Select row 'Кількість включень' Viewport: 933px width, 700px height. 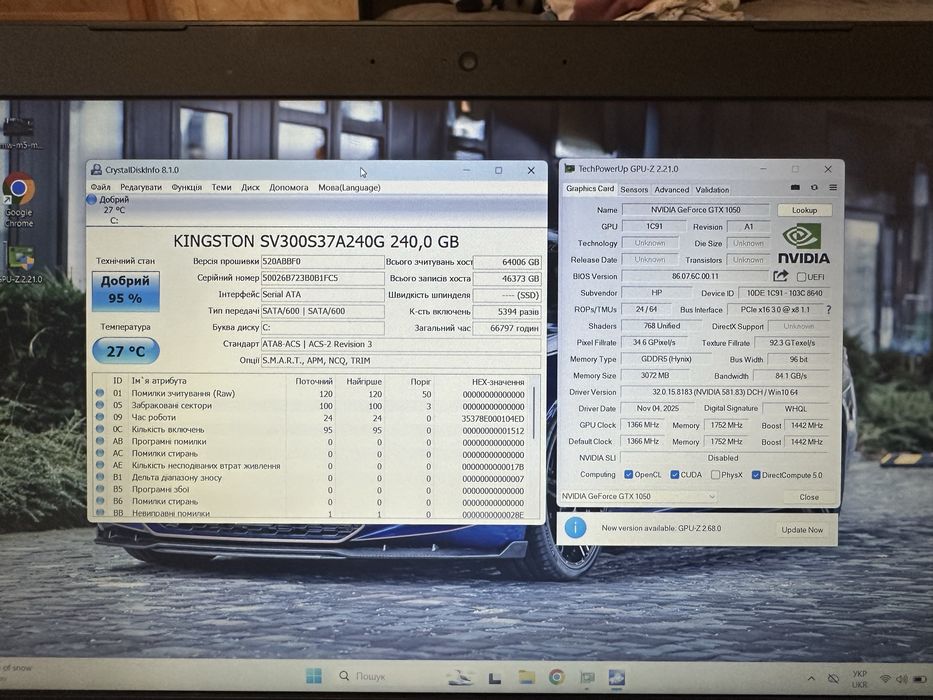click(x=309, y=430)
